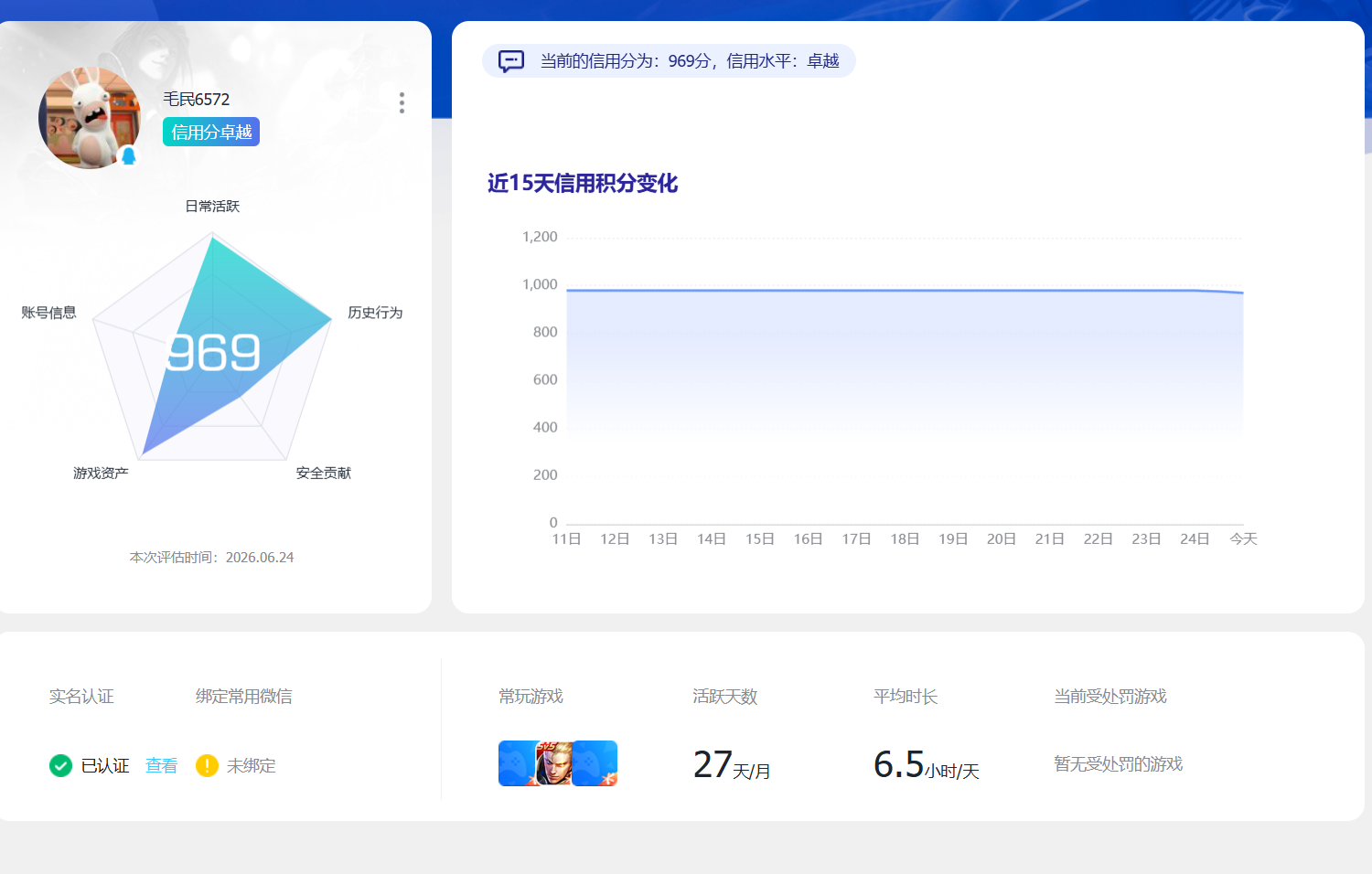
Task: Click the 平均时长 heading
Action: (906, 696)
